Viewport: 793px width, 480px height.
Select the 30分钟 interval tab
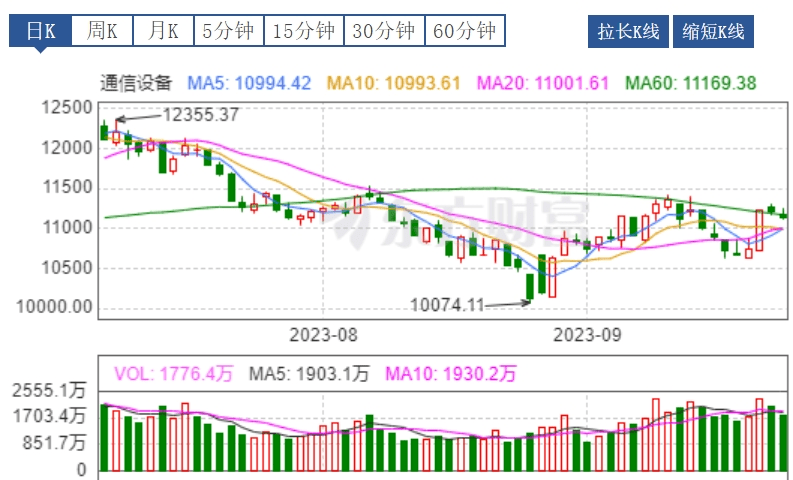[x=384, y=31]
